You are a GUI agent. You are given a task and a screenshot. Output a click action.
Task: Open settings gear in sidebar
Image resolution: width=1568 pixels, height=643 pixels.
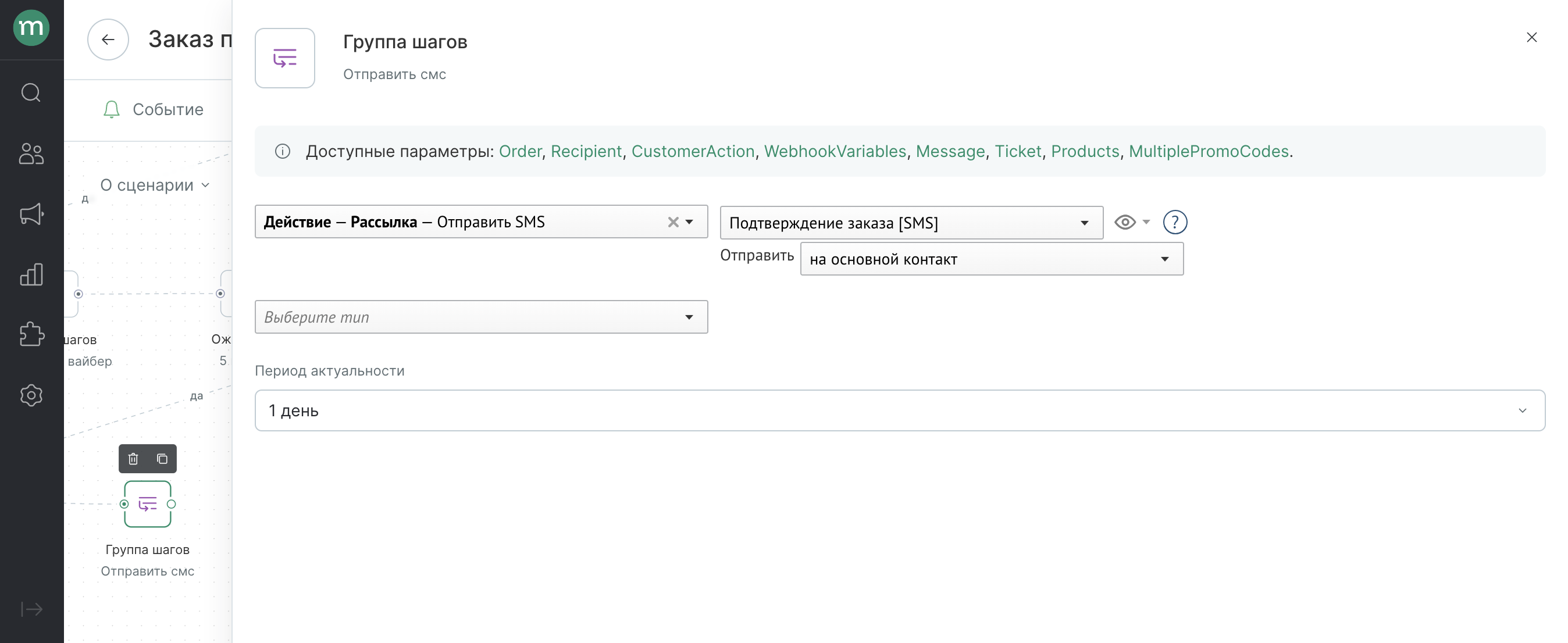pos(31,395)
